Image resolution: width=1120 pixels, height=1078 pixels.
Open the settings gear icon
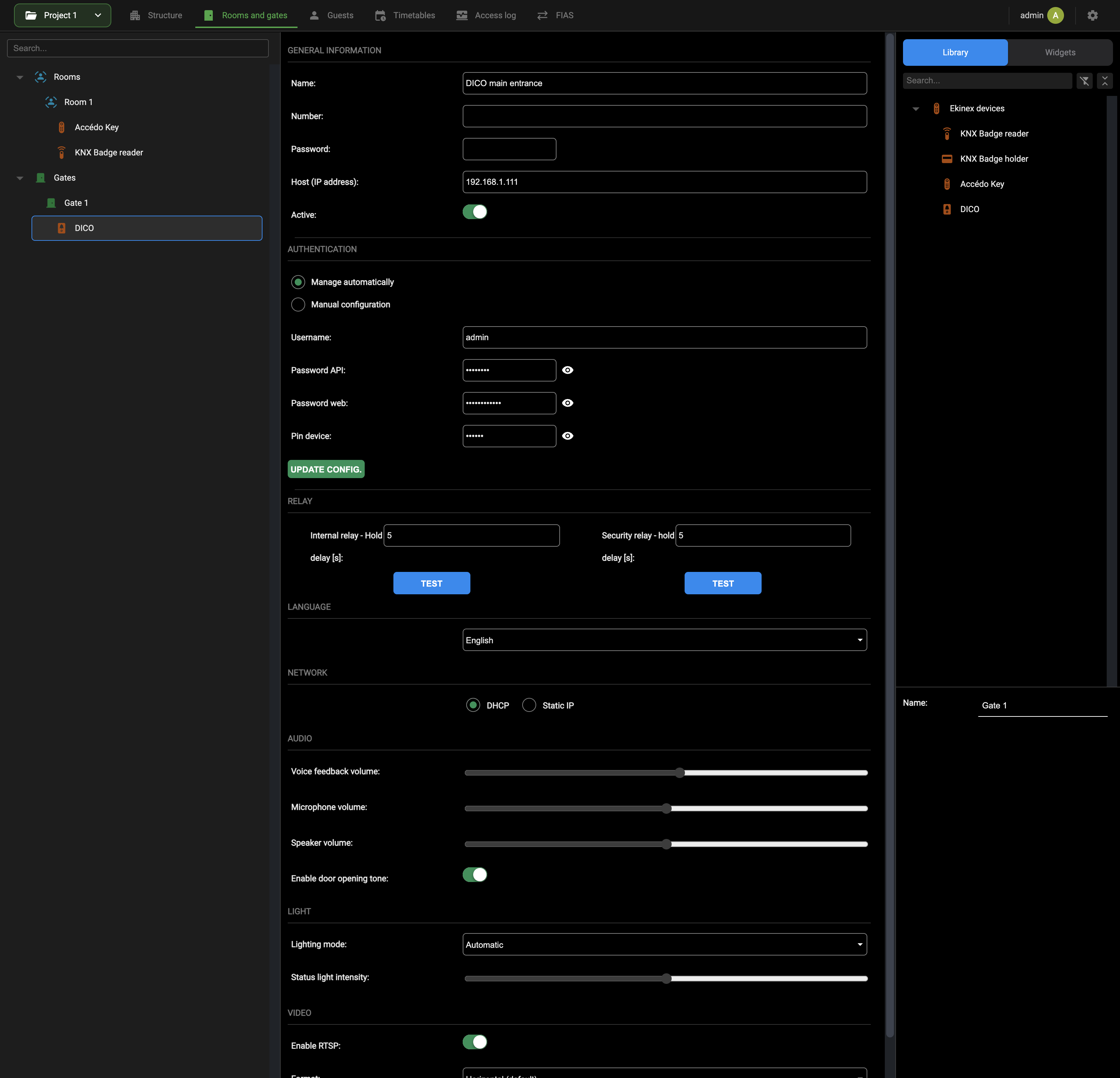[1093, 15]
